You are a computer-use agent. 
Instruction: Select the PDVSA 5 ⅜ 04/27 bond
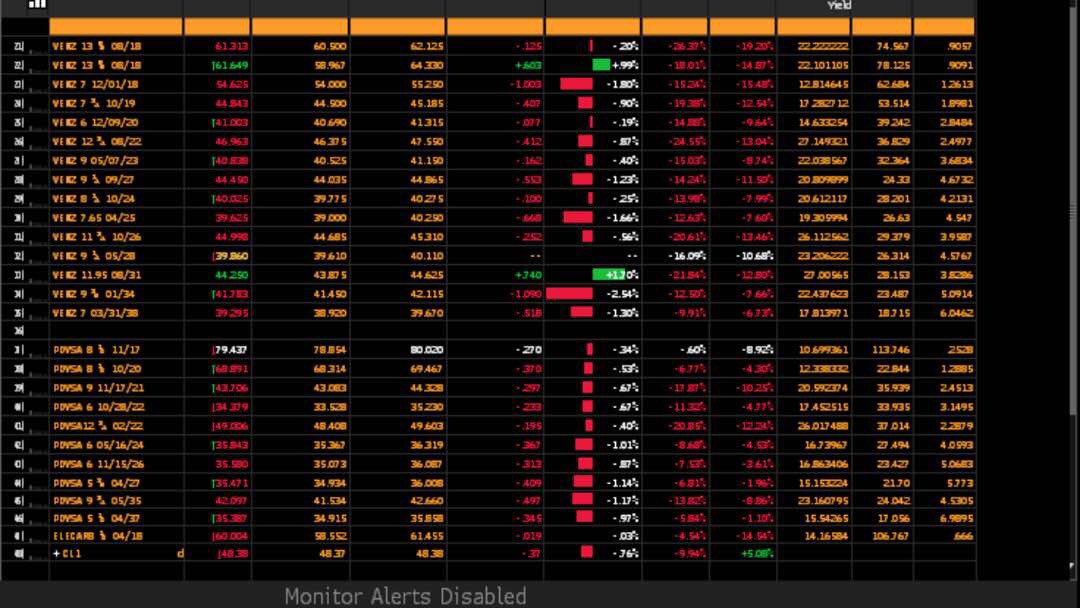pos(96,483)
